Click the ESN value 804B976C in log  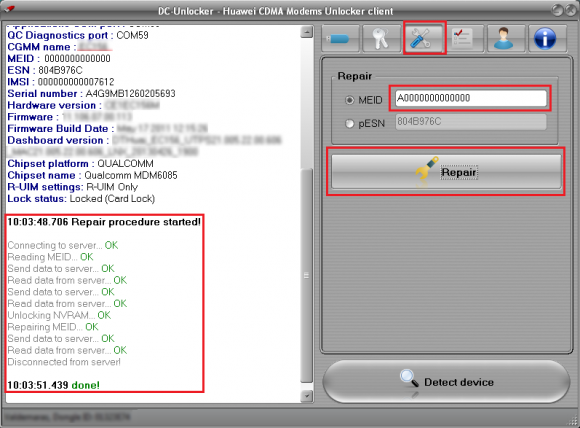click(x=60, y=70)
